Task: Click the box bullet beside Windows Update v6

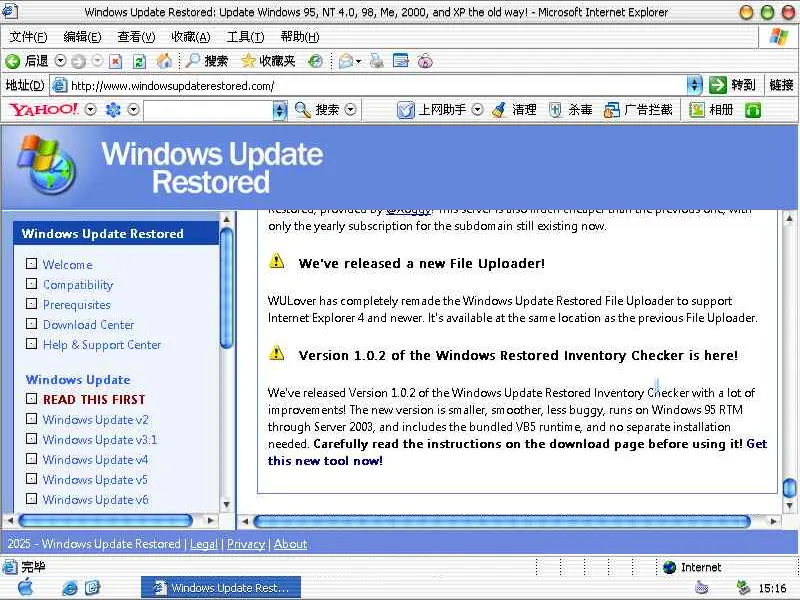Action: click(31, 498)
